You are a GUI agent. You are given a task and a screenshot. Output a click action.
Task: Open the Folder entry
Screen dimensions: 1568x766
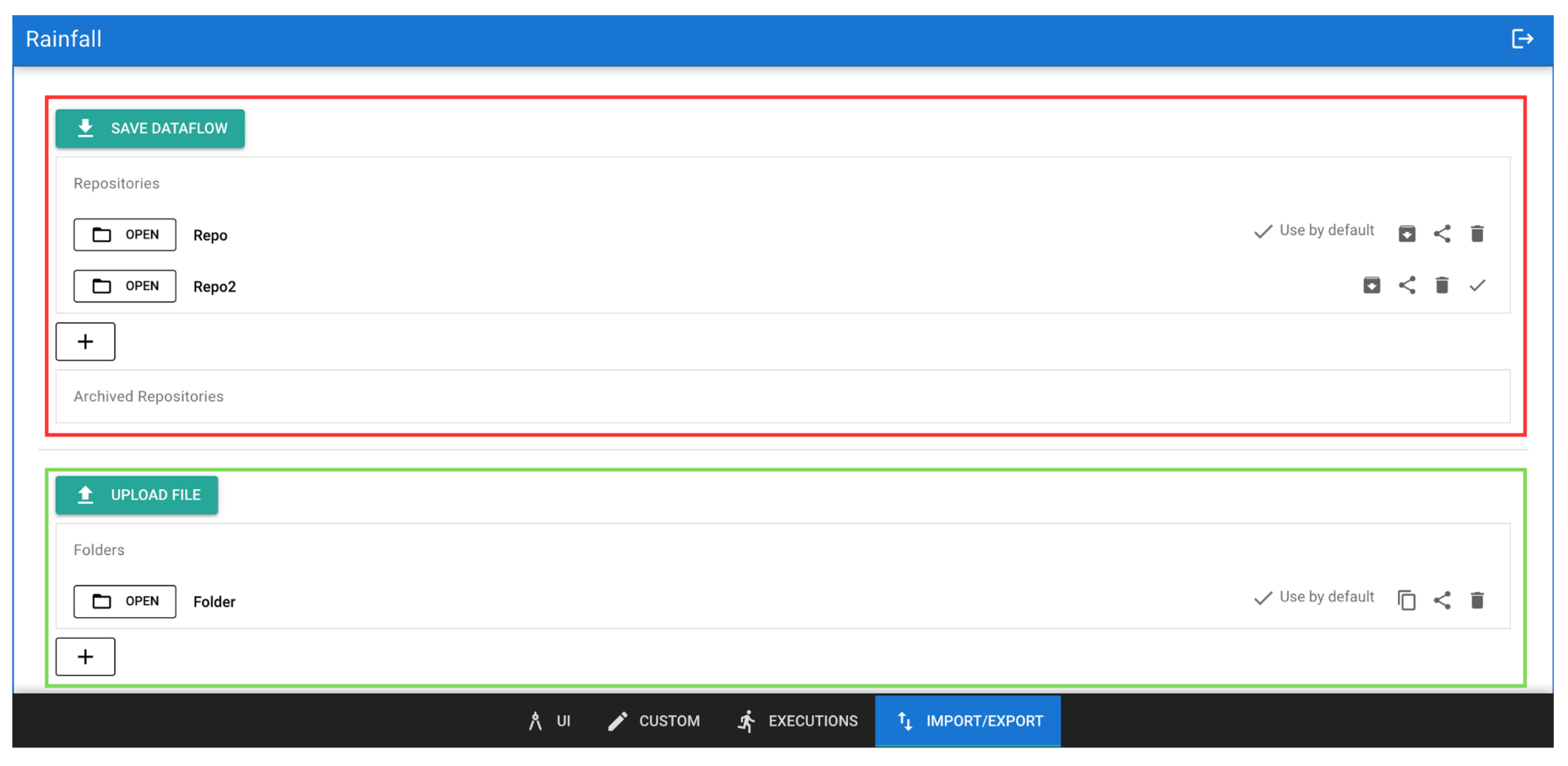pos(125,601)
